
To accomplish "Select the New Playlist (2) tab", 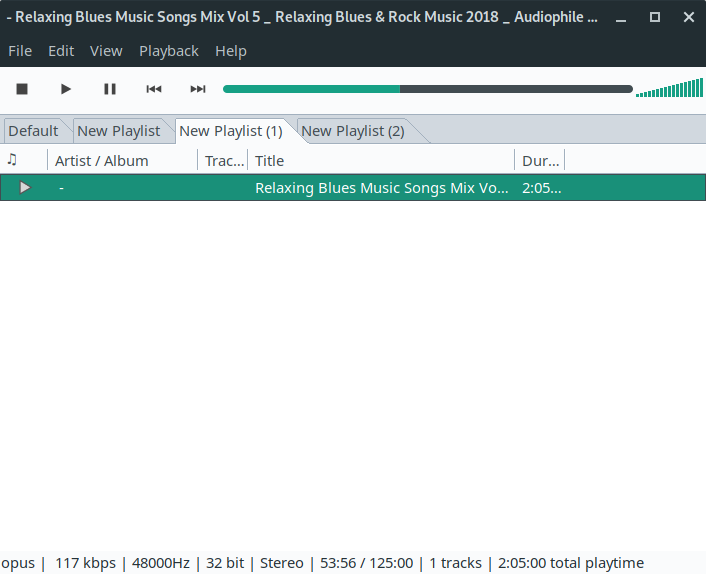I will point(353,131).
